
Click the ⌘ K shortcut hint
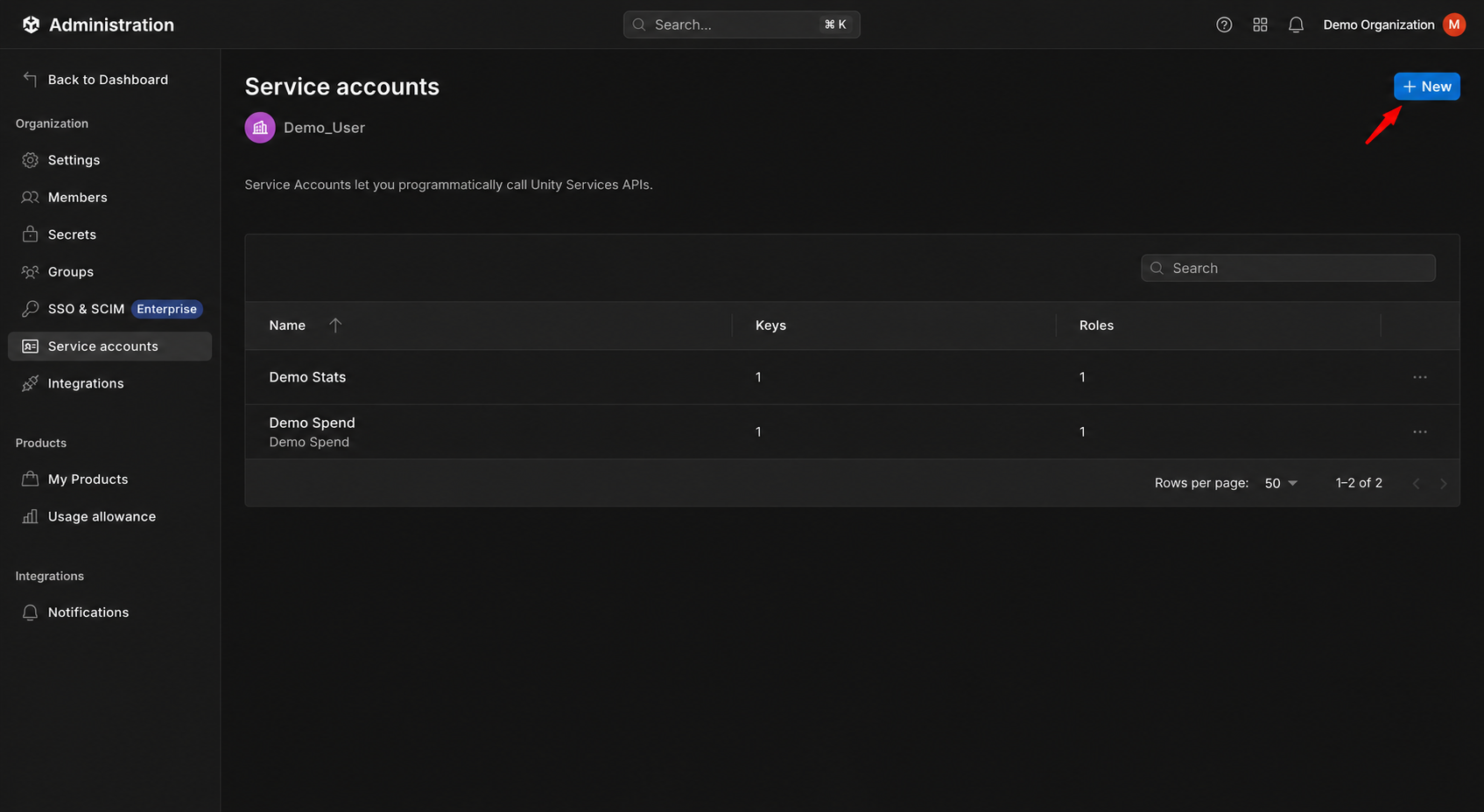(x=835, y=24)
